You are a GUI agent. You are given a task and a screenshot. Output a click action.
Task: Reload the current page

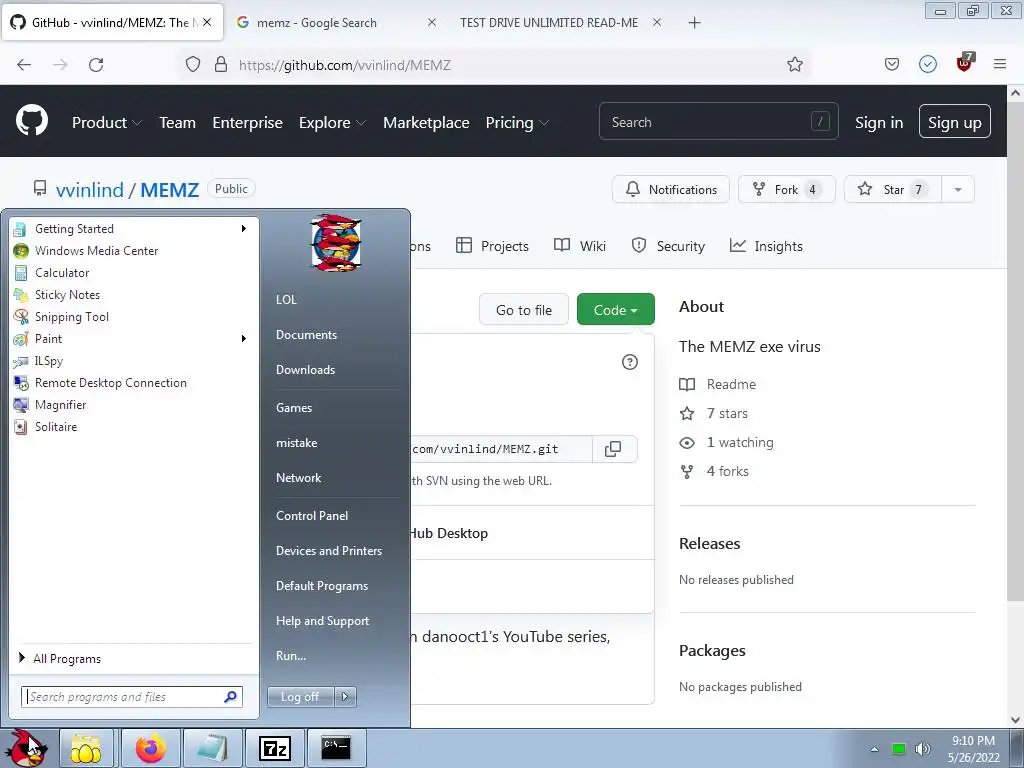tap(96, 65)
